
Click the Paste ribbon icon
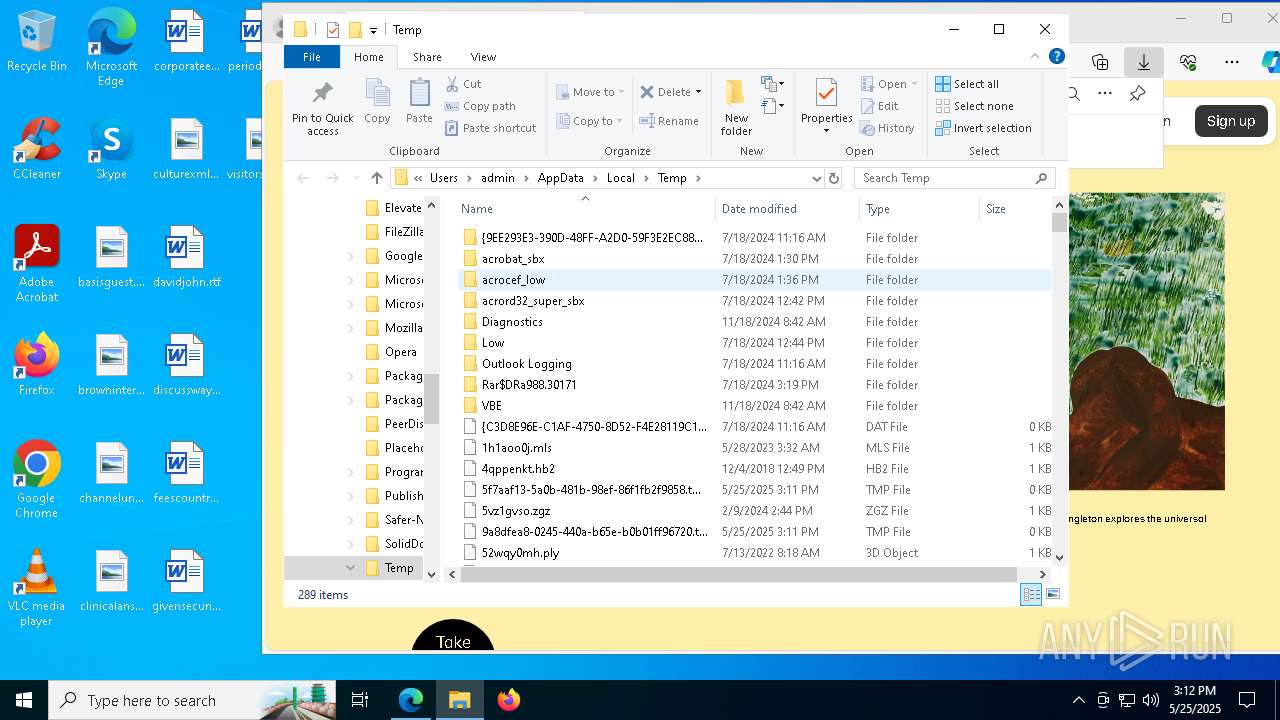coord(419,102)
